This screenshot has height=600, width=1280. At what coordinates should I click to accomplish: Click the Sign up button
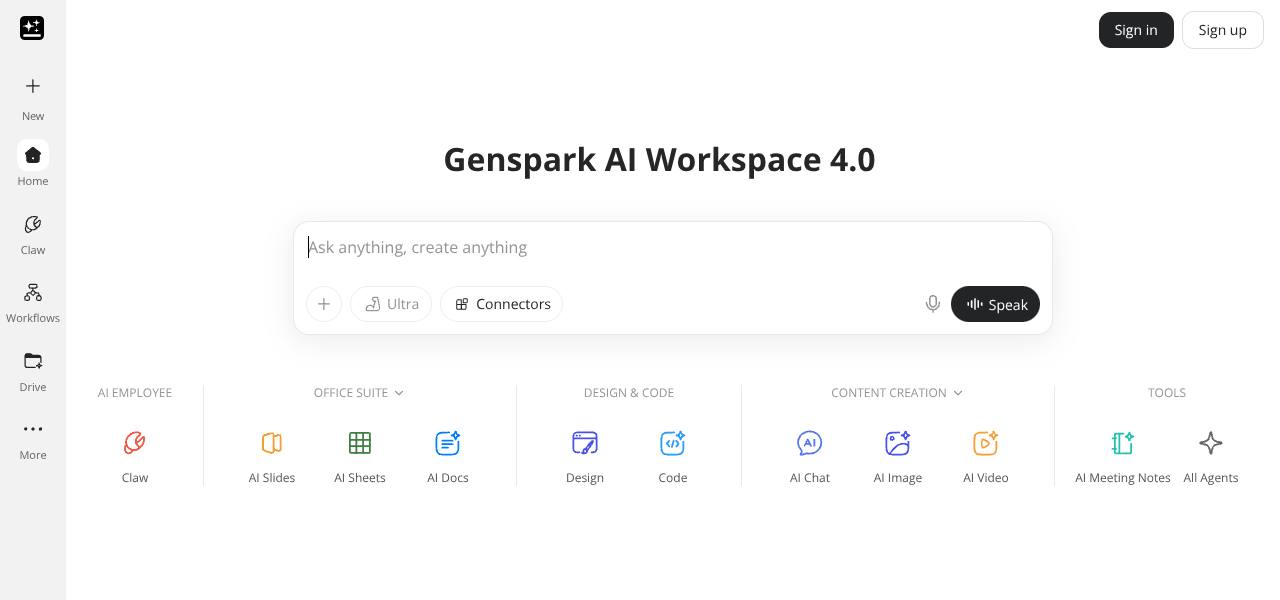pos(1222,30)
